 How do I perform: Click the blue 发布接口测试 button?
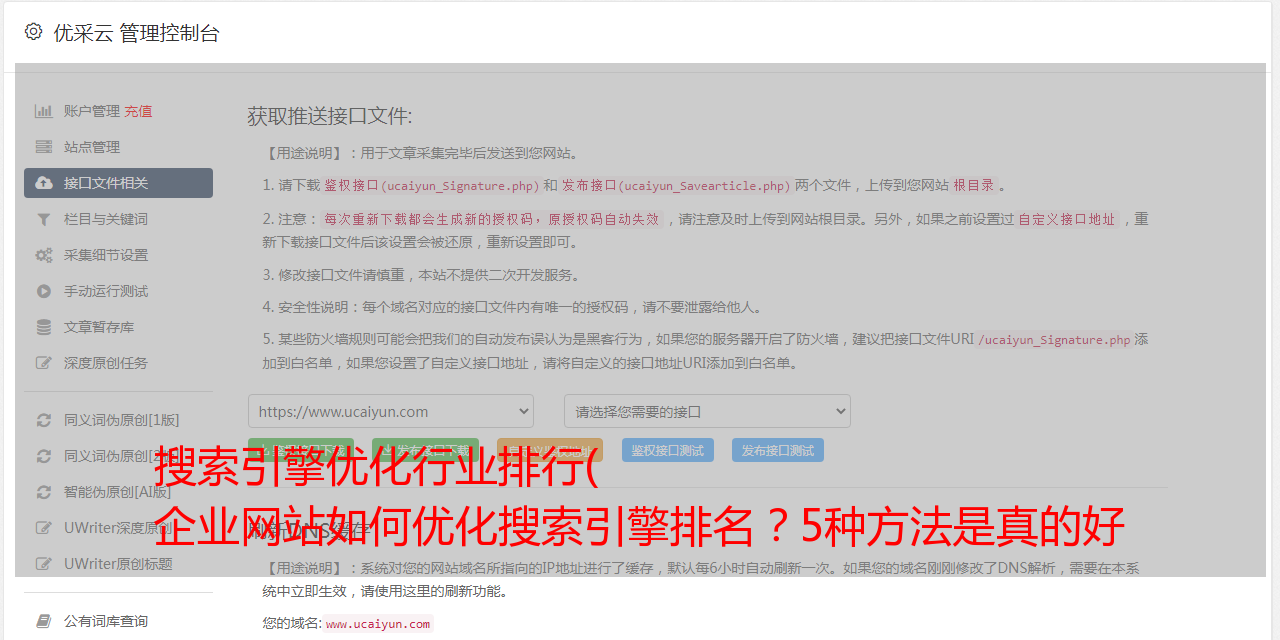click(x=778, y=450)
